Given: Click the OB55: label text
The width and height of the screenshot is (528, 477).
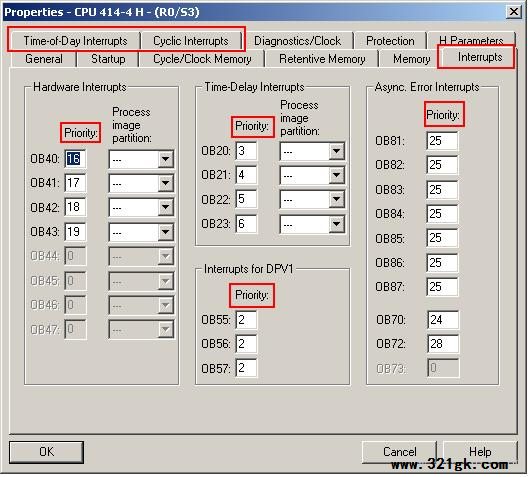Looking at the screenshot, I should click(x=216, y=320).
